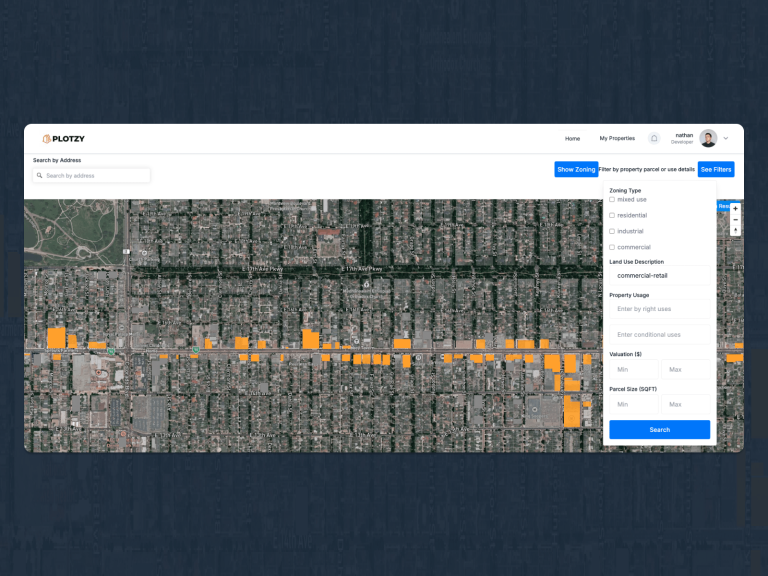This screenshot has height=576, width=768.
Task: Expand the user account dropdown chevron
Action: tap(726, 139)
